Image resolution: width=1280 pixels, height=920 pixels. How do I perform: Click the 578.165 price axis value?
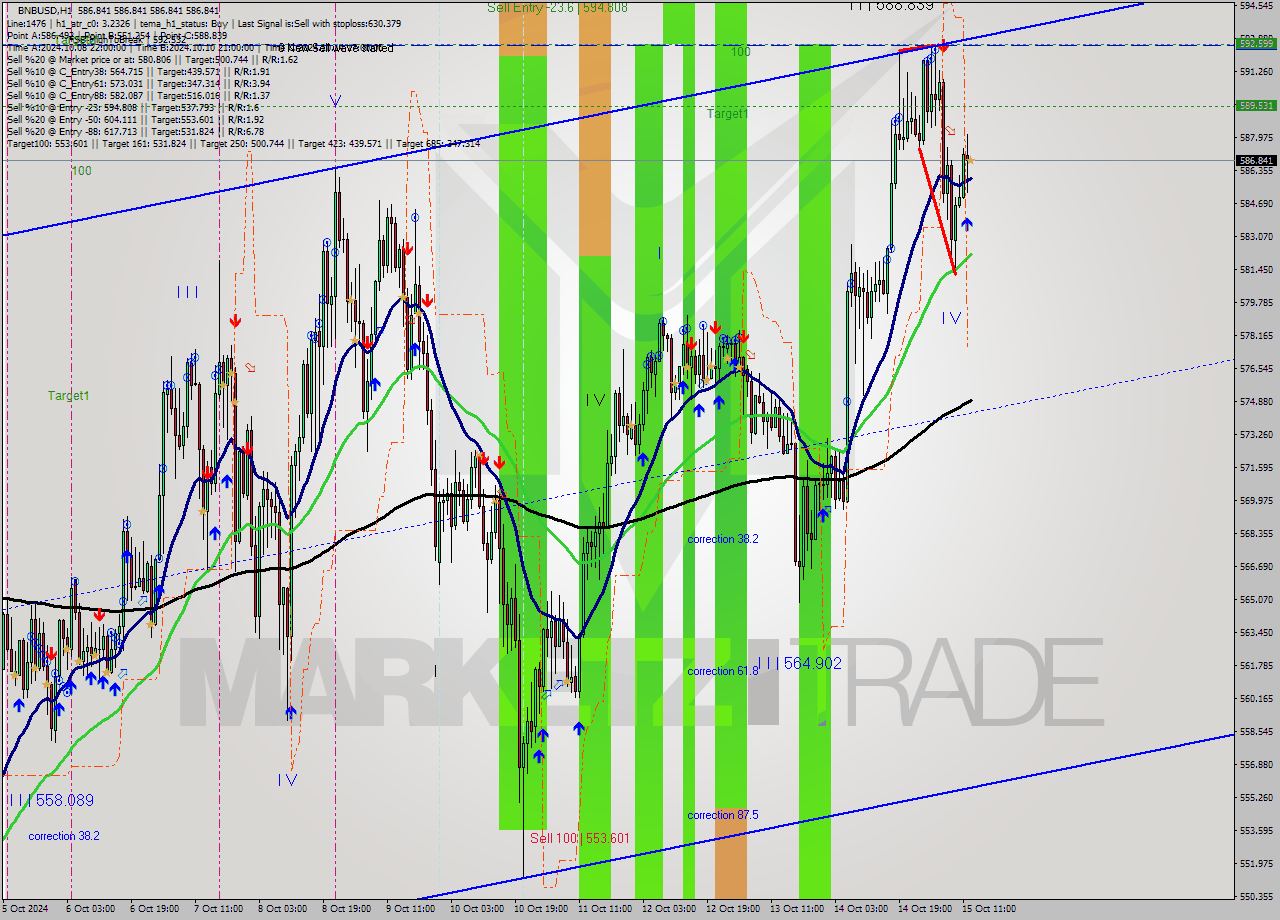click(1256, 336)
